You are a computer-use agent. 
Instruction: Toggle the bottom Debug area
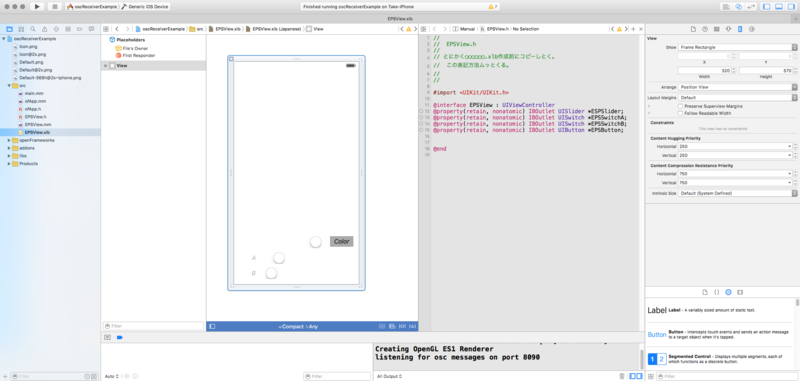click(x=779, y=7)
